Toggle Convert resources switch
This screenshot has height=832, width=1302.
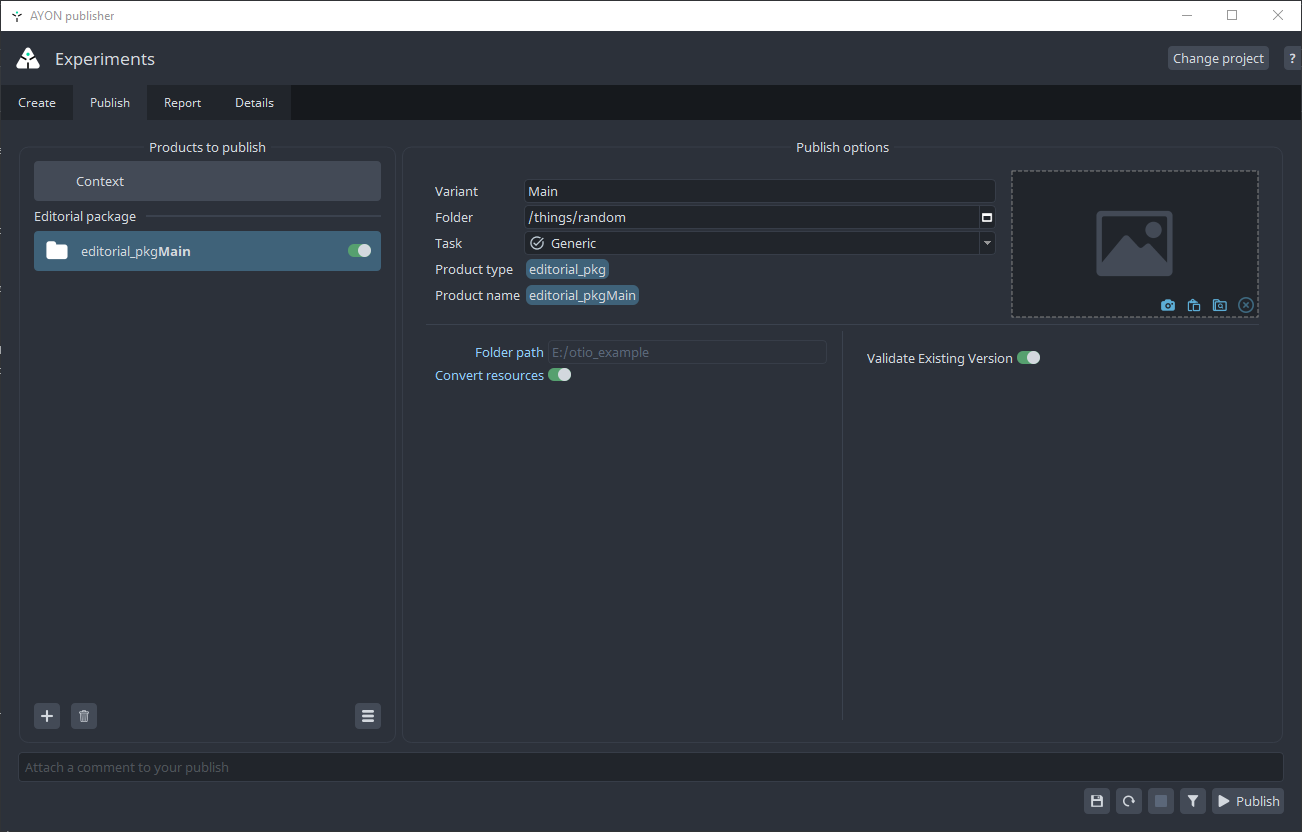tap(559, 375)
